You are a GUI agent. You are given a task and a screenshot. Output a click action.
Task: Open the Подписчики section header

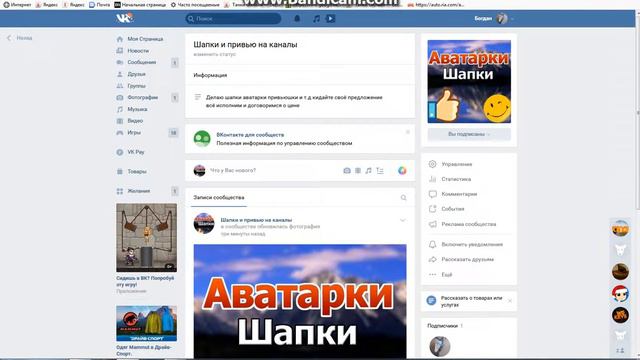(x=442, y=326)
